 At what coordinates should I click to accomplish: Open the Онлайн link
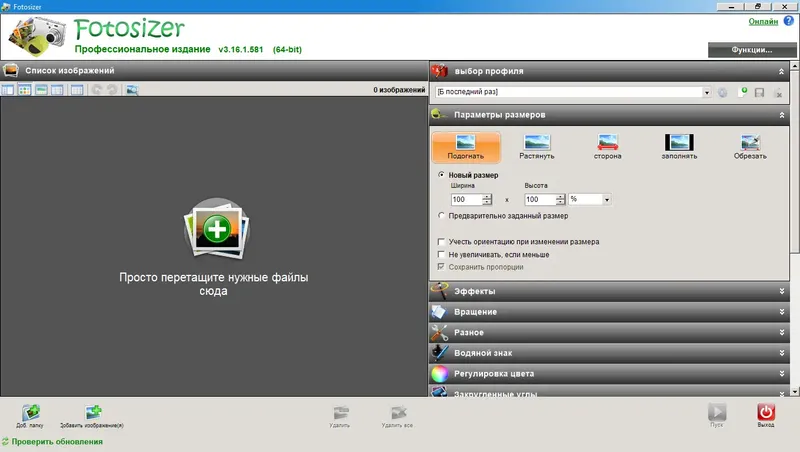pyautogui.click(x=763, y=21)
